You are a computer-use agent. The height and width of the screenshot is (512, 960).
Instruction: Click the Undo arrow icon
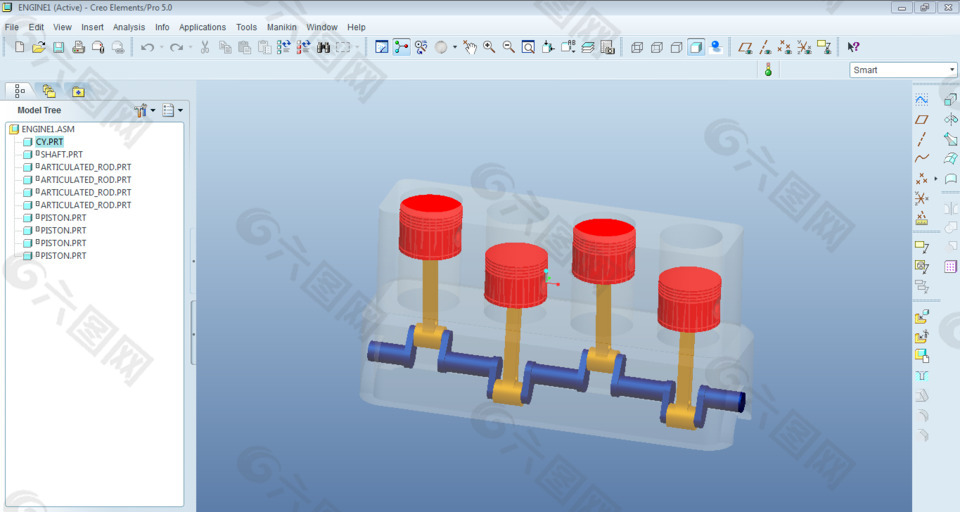[147, 47]
